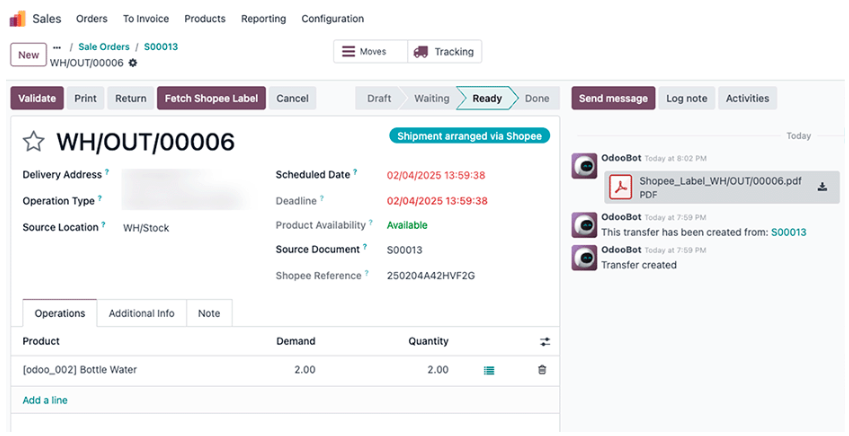Click the Demand 2.00 cell
The image size is (849, 436).
pos(305,370)
